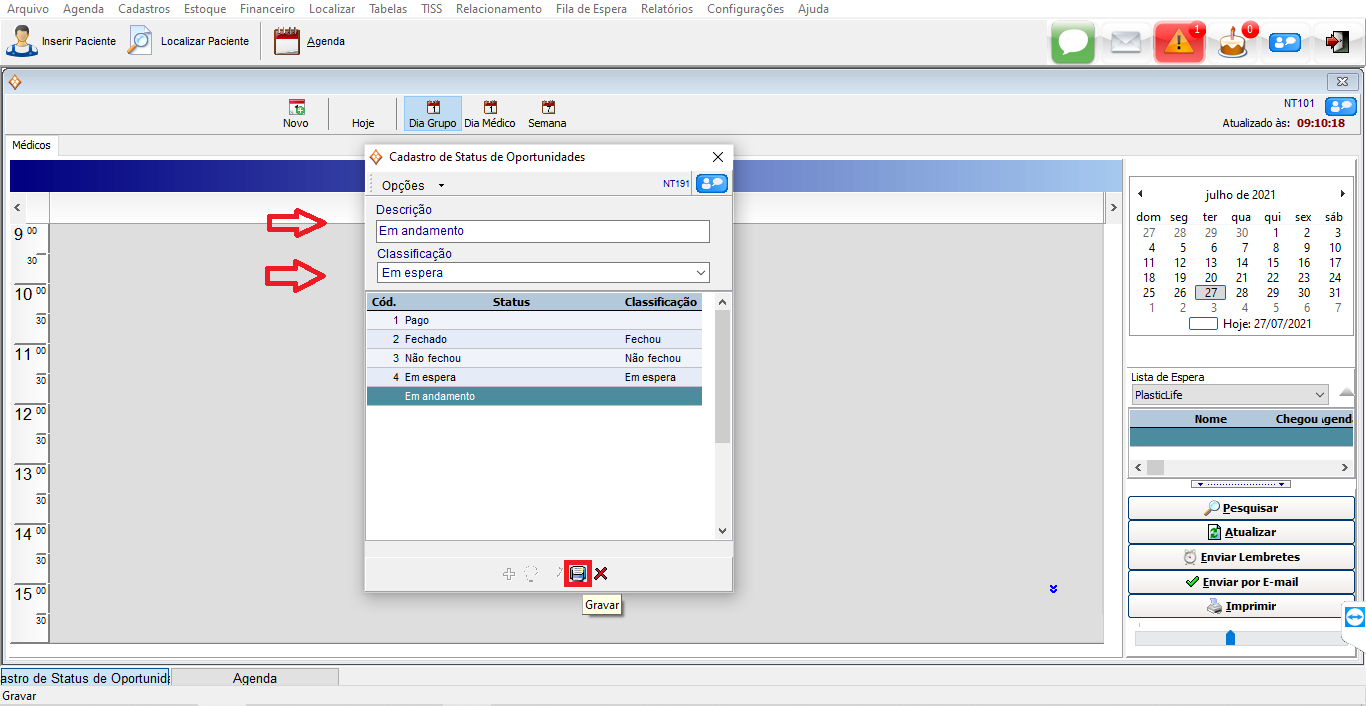Click the Gravar save icon
Screen dimensions: 1366x706
point(578,573)
